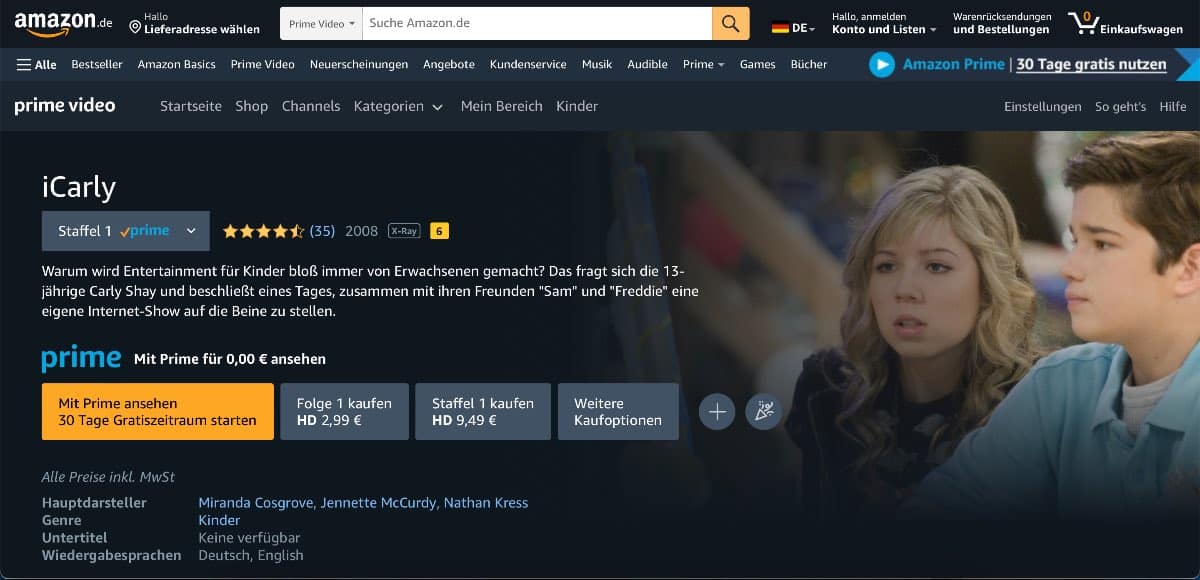
Task: Open Warenrücksendungen und Bestellungen
Action: coord(1002,23)
